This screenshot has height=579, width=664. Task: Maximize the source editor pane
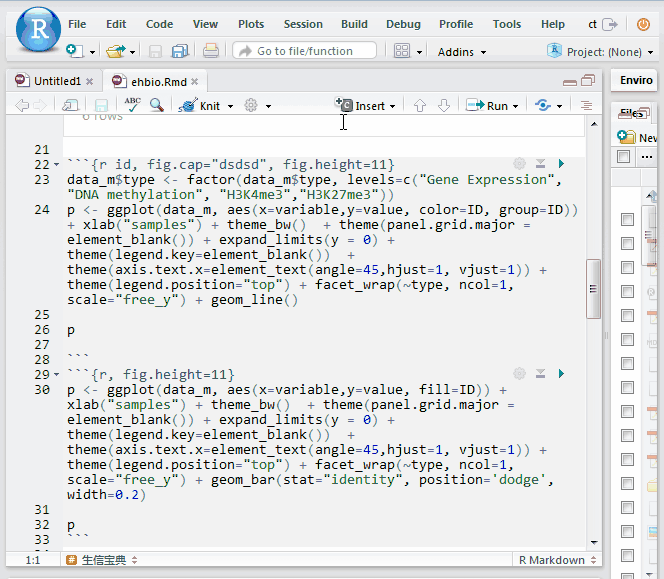click(x=588, y=80)
